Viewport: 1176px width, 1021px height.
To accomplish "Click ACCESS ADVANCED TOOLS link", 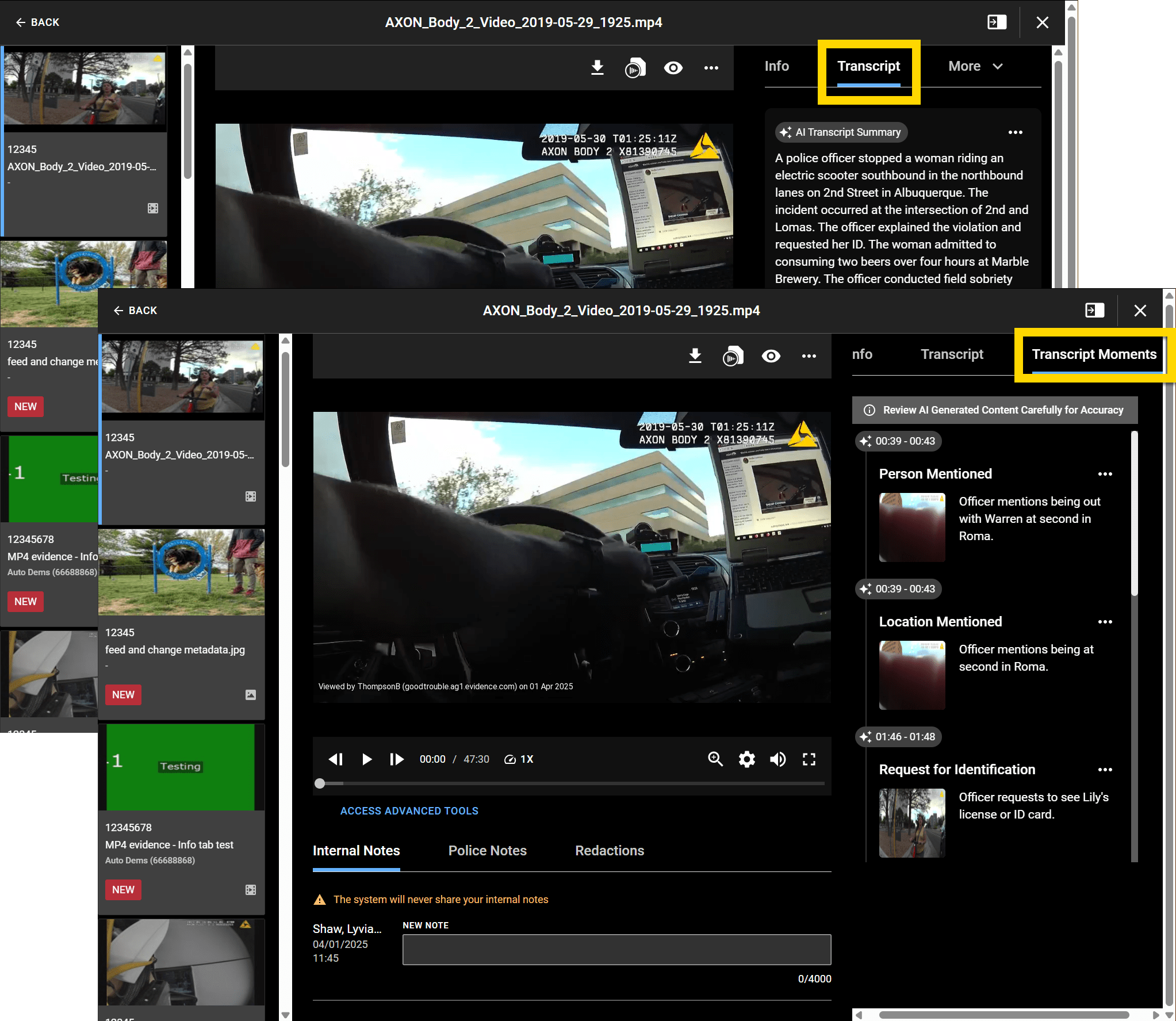I will pyautogui.click(x=409, y=810).
